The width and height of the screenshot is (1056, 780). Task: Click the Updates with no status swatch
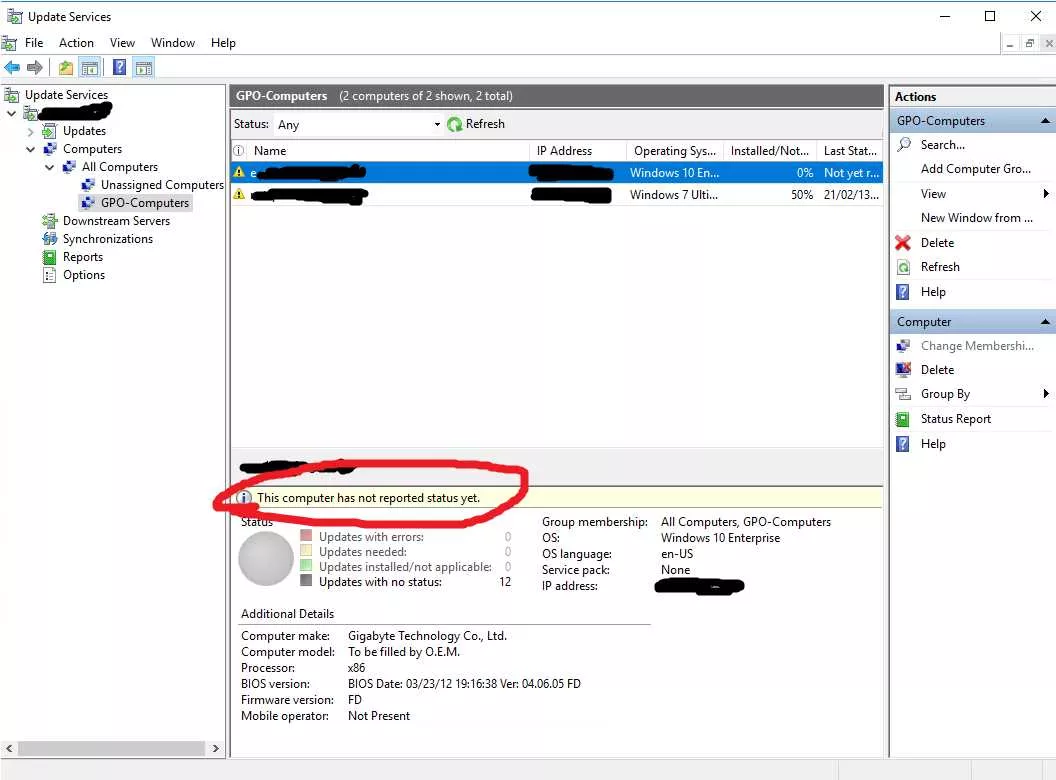(306, 580)
